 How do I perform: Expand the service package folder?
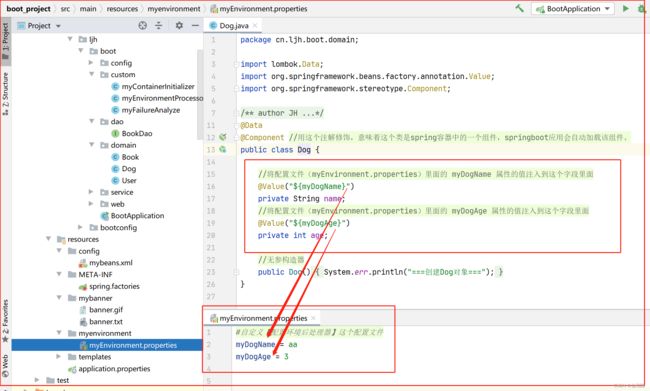[x=91, y=192]
